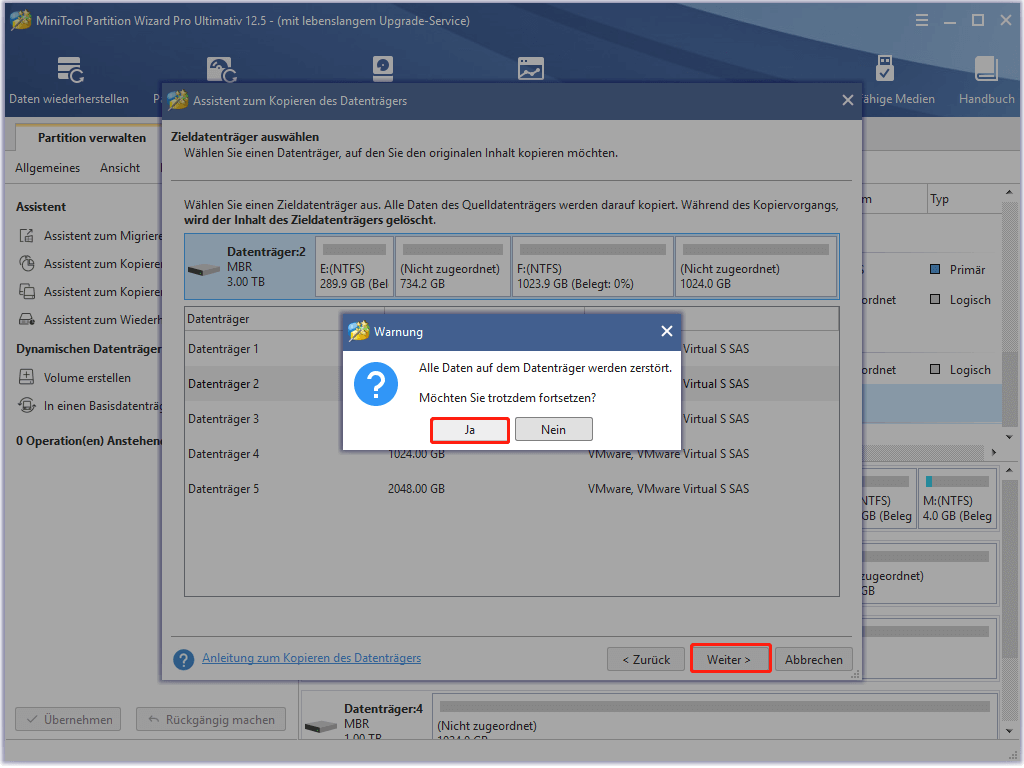Close the Warnung dialog
This screenshot has width=1024, height=768.
pyautogui.click(x=666, y=331)
